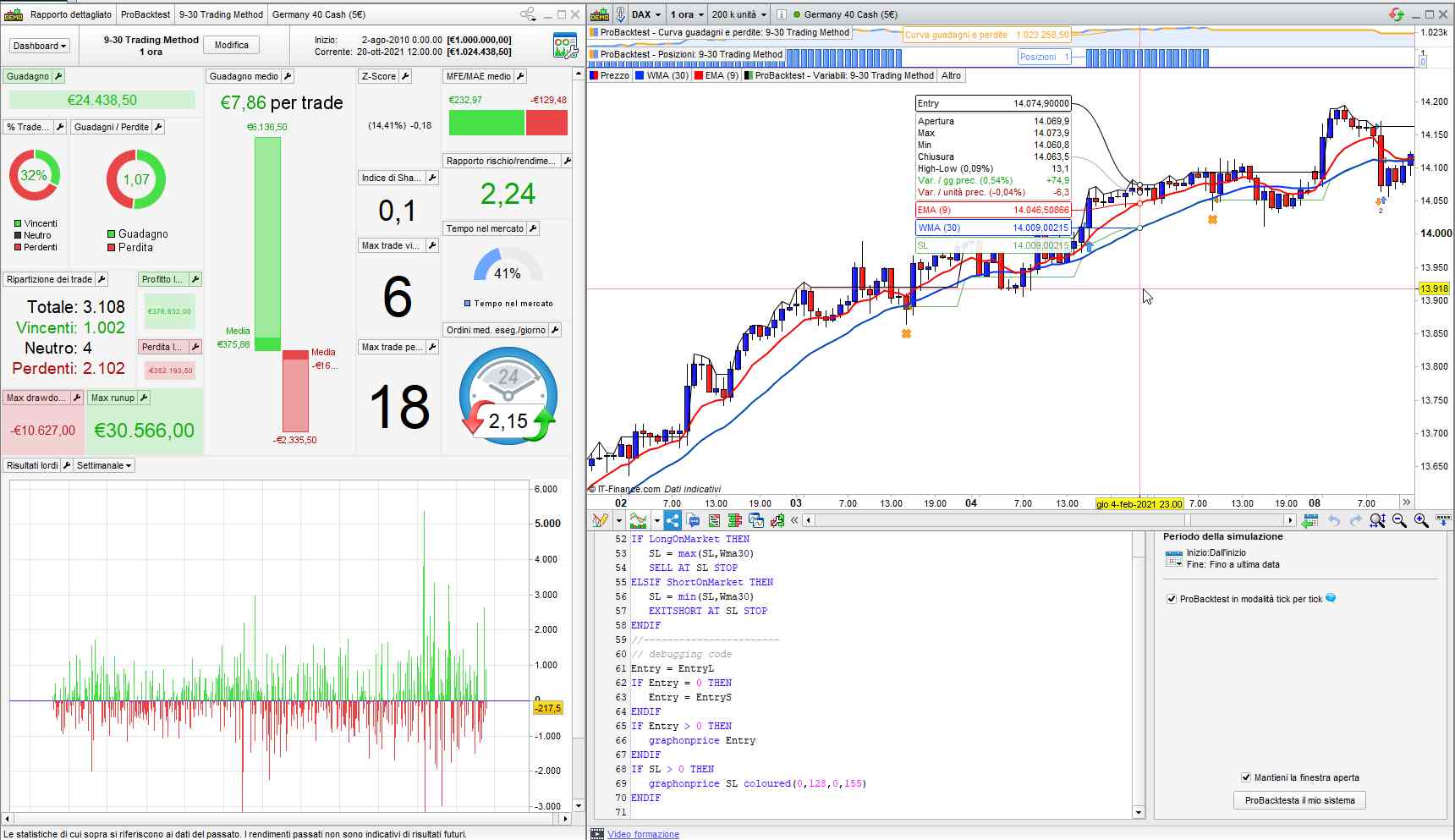
Task: Click the red-green refresh icon on chart window
Action: pyautogui.click(x=1396, y=14)
